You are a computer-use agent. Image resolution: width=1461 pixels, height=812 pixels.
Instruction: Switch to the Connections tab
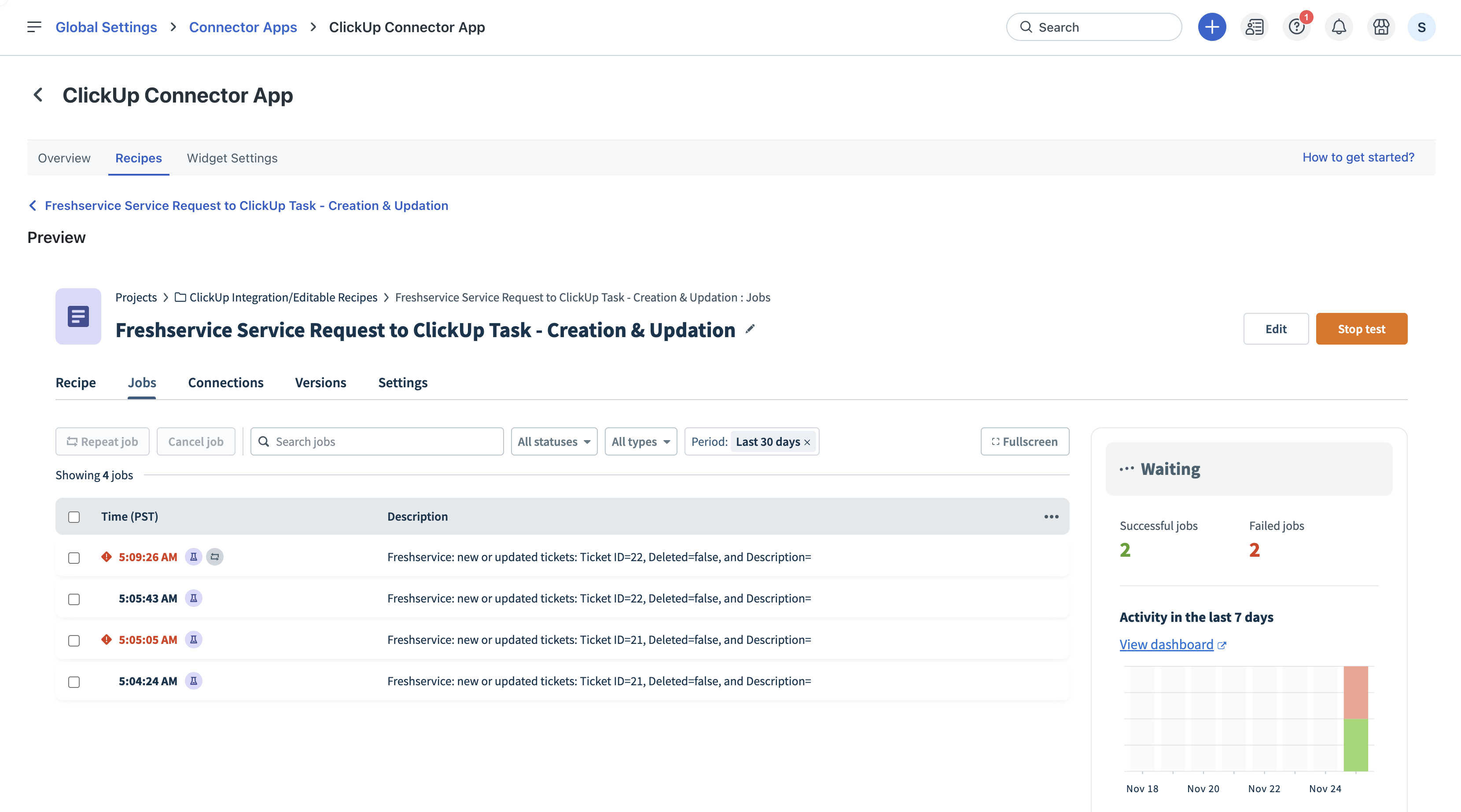[x=225, y=383]
